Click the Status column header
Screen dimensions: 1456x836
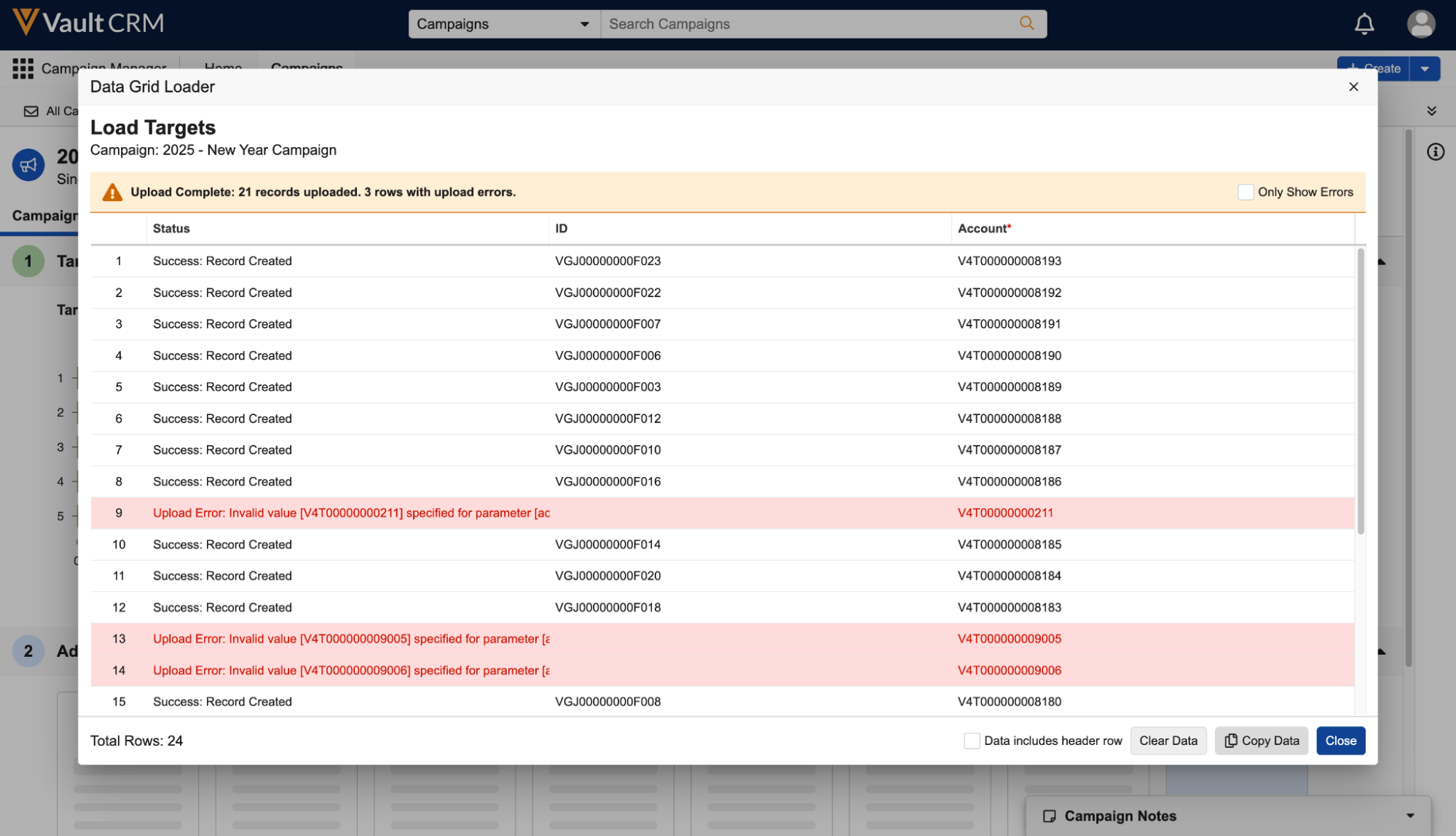171,229
